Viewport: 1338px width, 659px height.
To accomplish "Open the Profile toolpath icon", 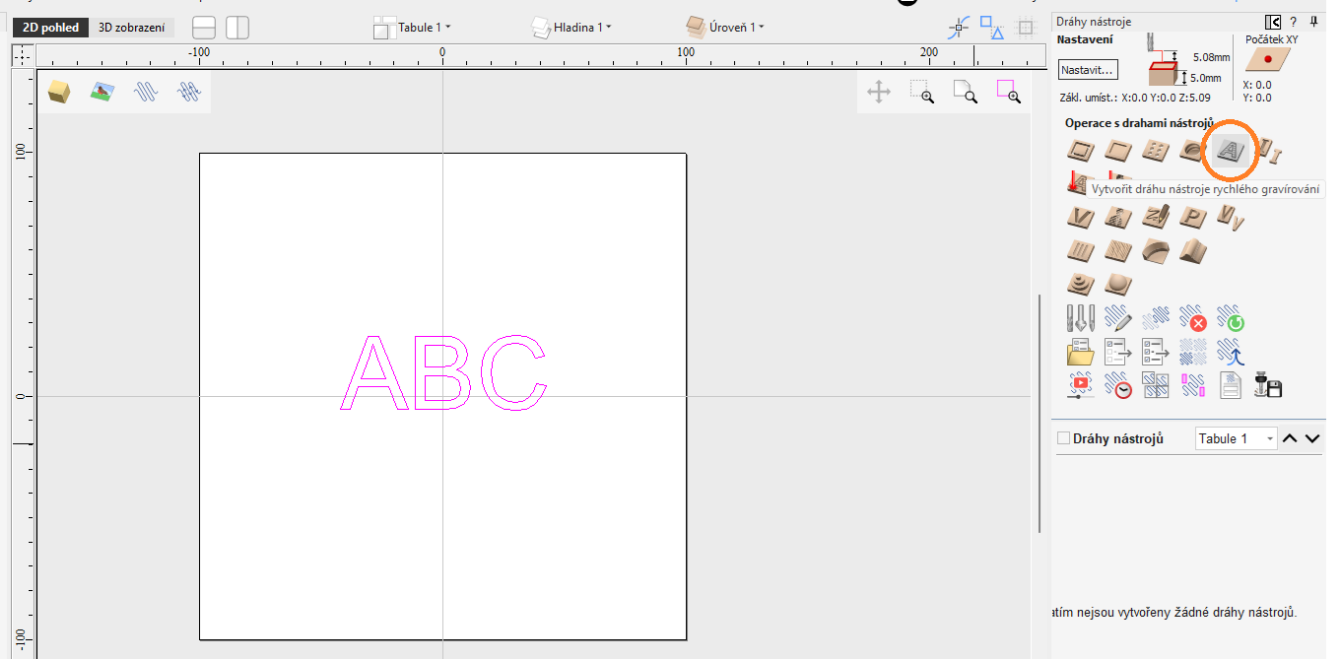I will tap(1080, 152).
